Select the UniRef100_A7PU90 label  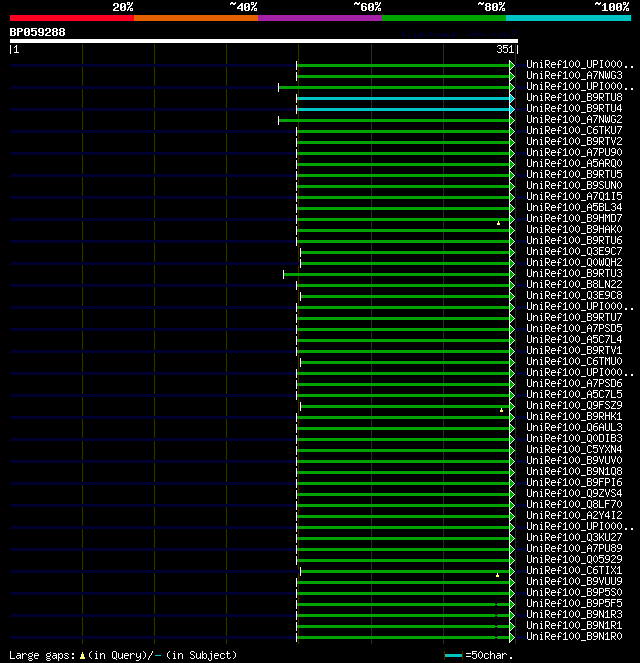(574, 152)
